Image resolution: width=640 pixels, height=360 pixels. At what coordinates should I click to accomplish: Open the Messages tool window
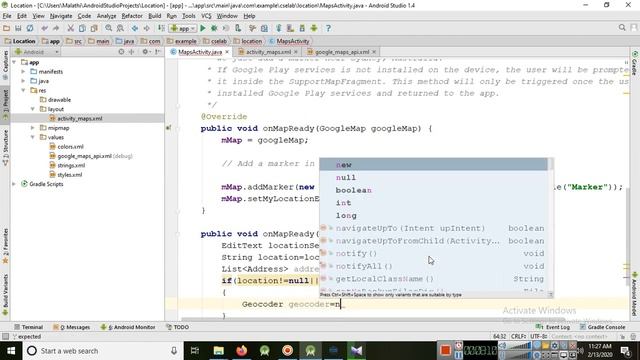(x=71, y=327)
